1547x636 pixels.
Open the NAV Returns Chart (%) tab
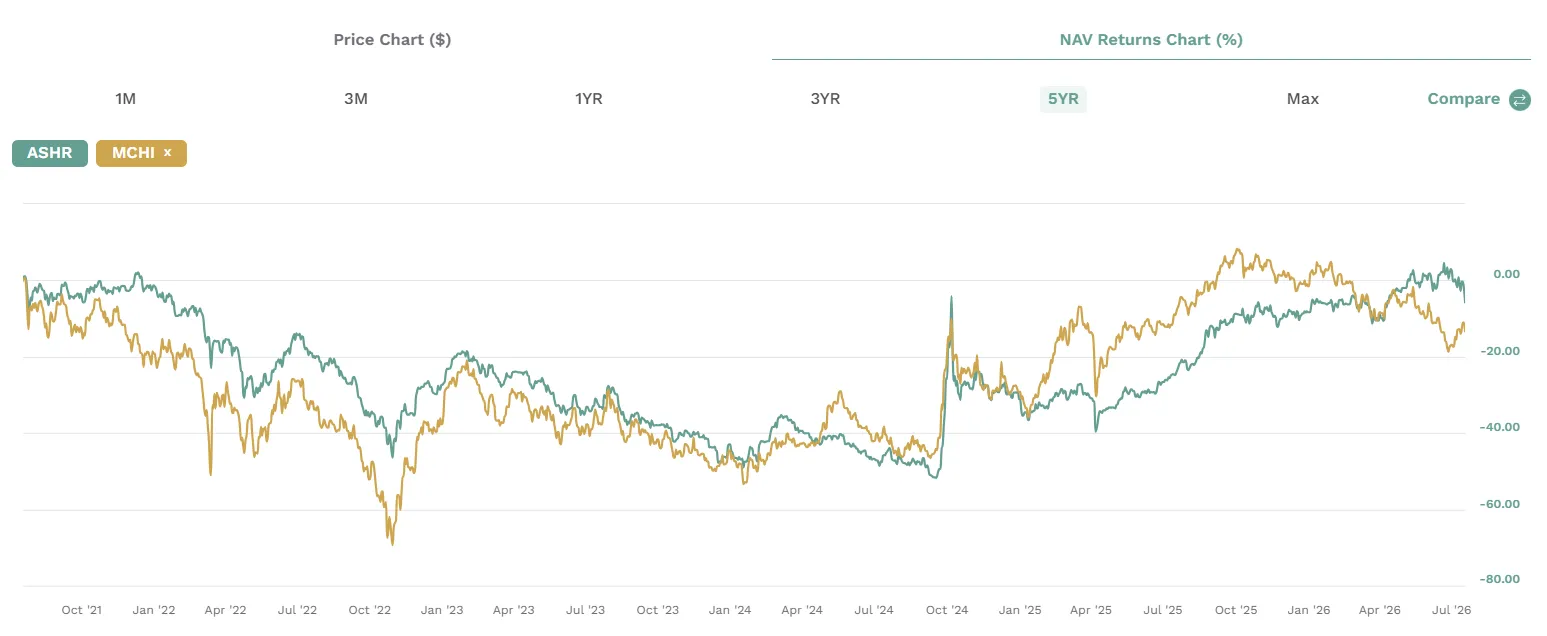click(x=1151, y=40)
